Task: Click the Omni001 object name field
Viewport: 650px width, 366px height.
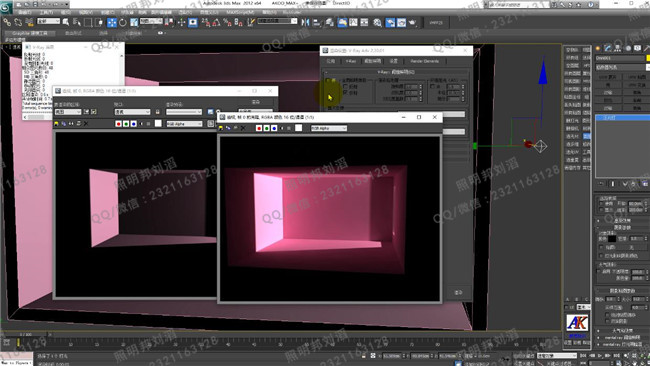Action: (620, 58)
